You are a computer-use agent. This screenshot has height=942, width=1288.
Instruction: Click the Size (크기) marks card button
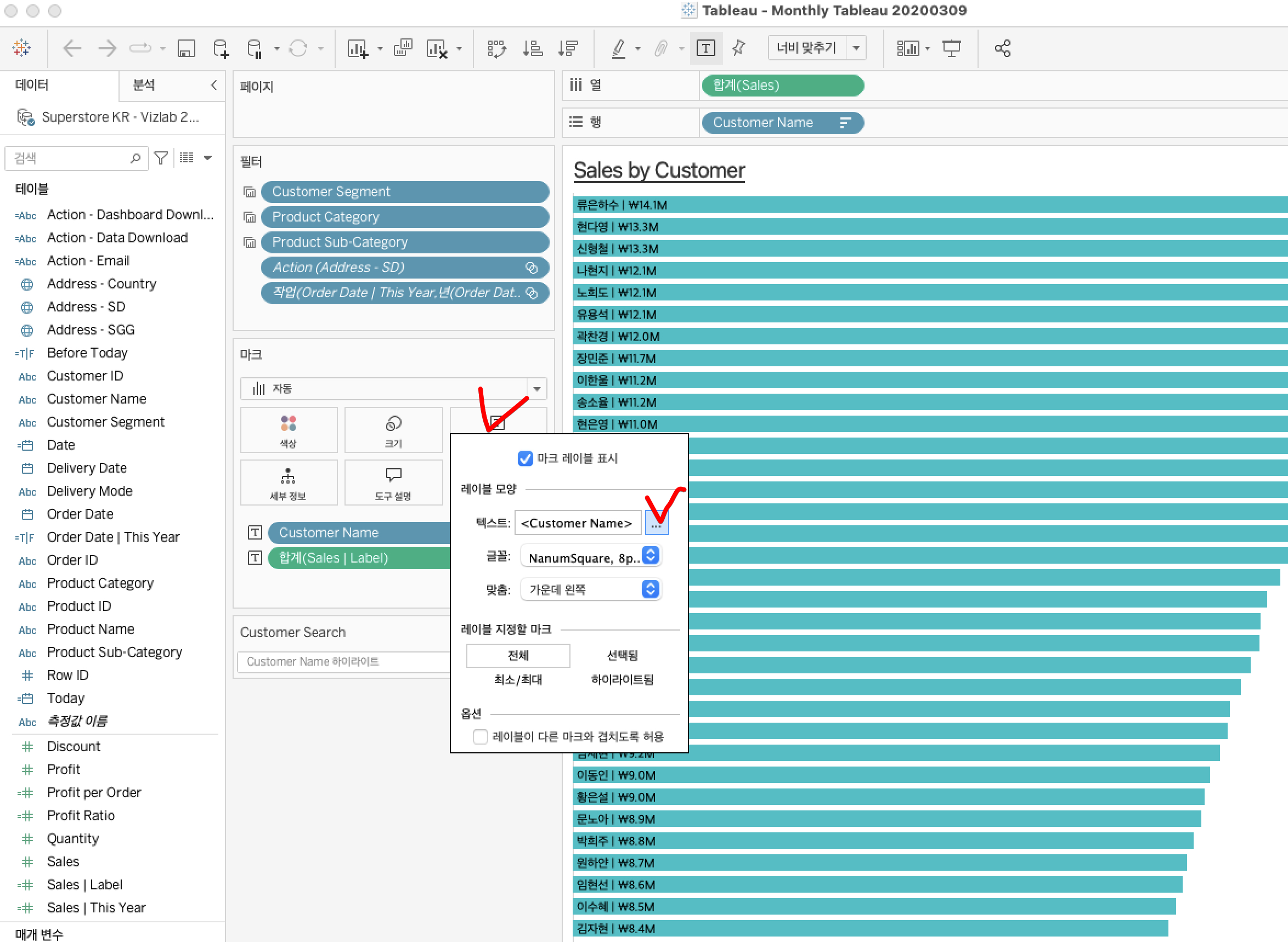tap(394, 430)
